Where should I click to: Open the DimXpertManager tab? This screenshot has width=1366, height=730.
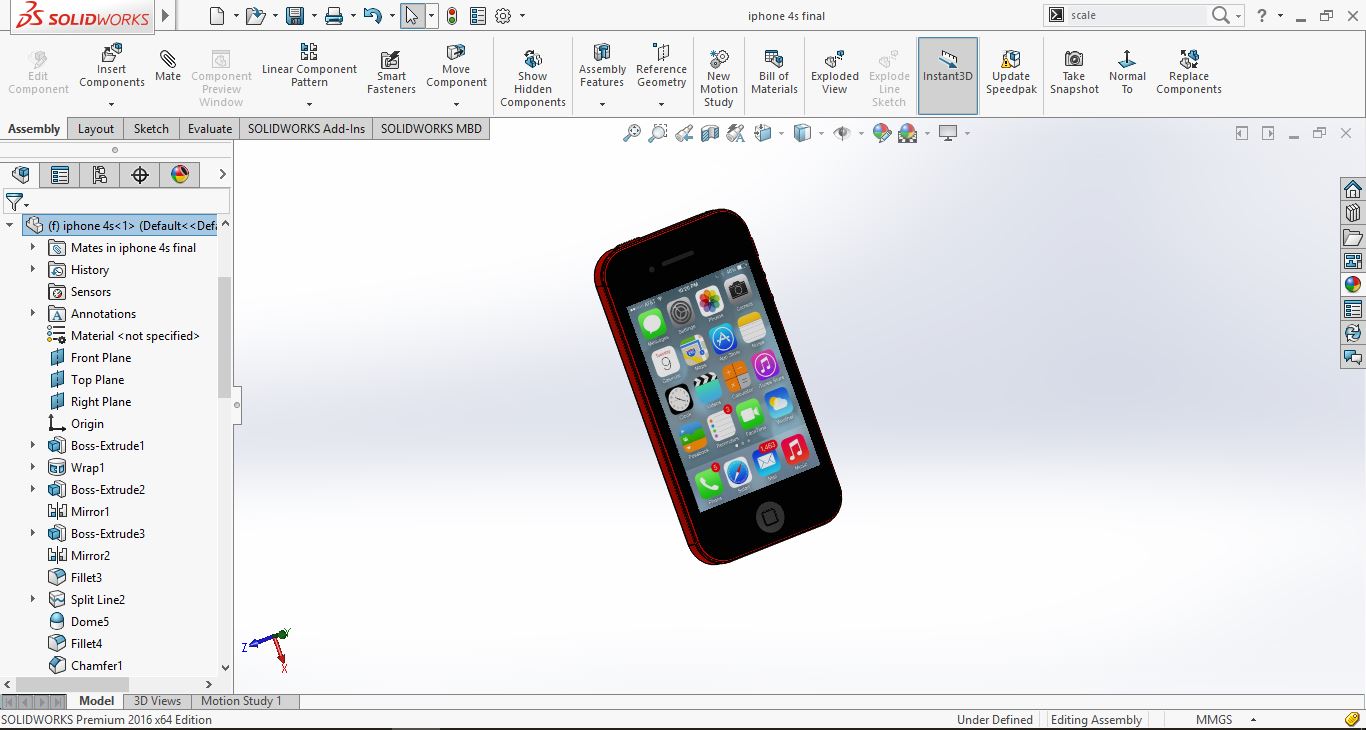(x=140, y=175)
